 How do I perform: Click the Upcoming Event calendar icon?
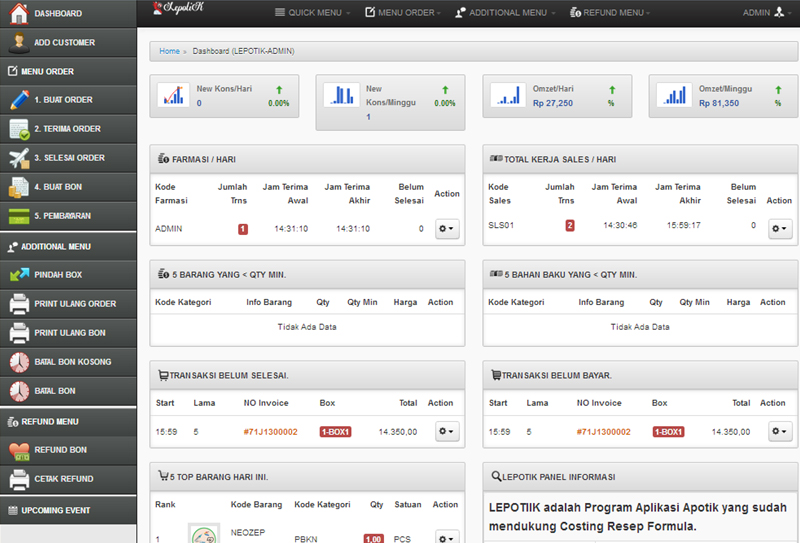pos(13,510)
